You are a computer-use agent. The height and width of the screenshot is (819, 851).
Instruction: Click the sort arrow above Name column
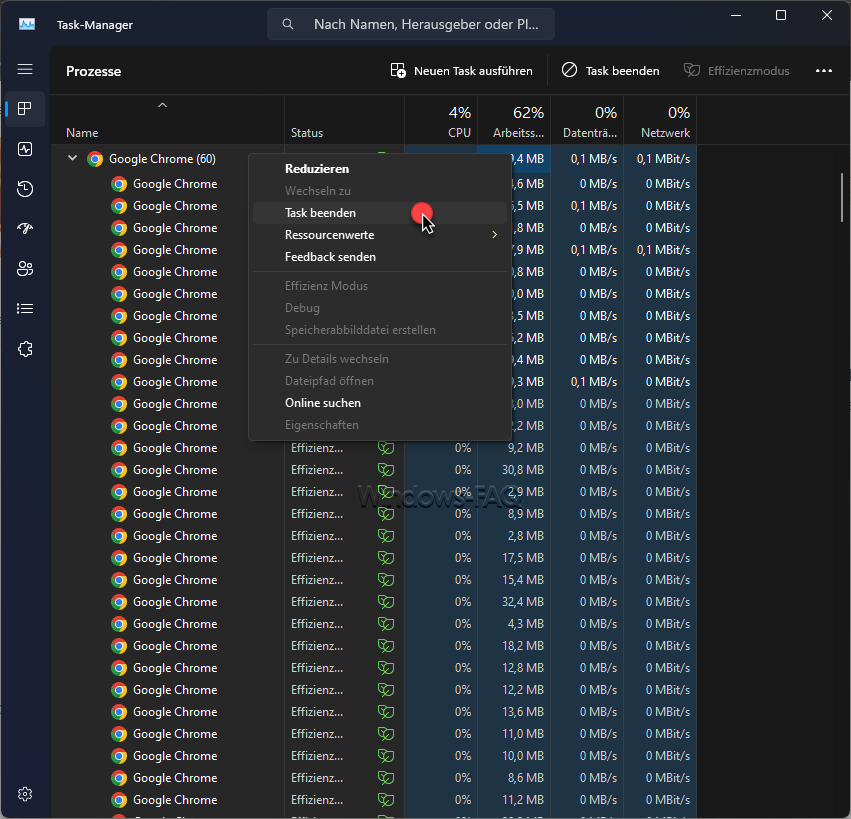(162, 105)
